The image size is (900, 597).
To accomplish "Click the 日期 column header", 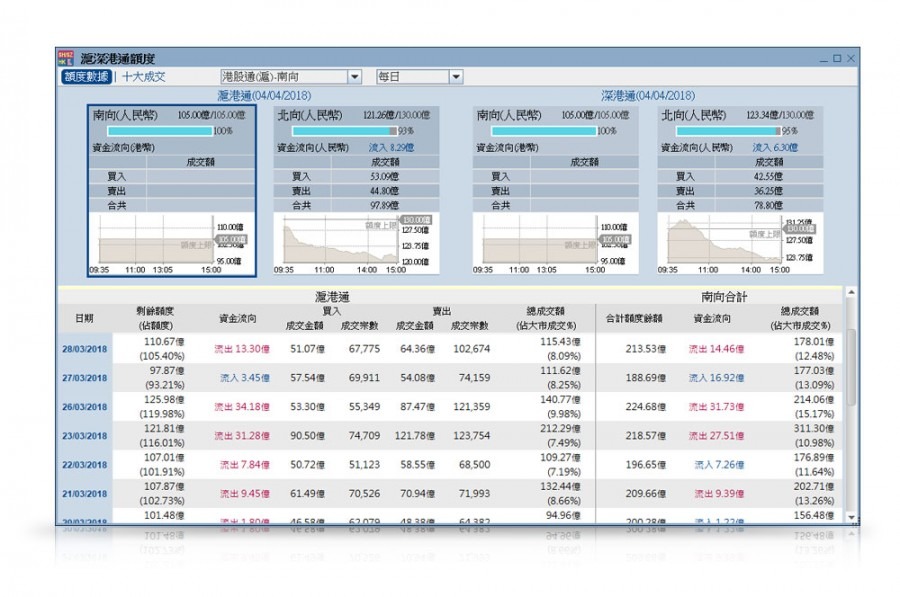I will [x=84, y=318].
